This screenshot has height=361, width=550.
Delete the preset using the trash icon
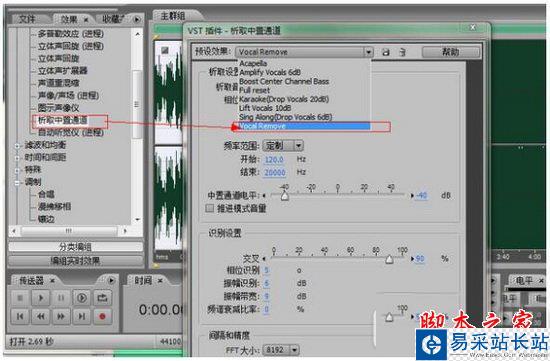click(403, 52)
